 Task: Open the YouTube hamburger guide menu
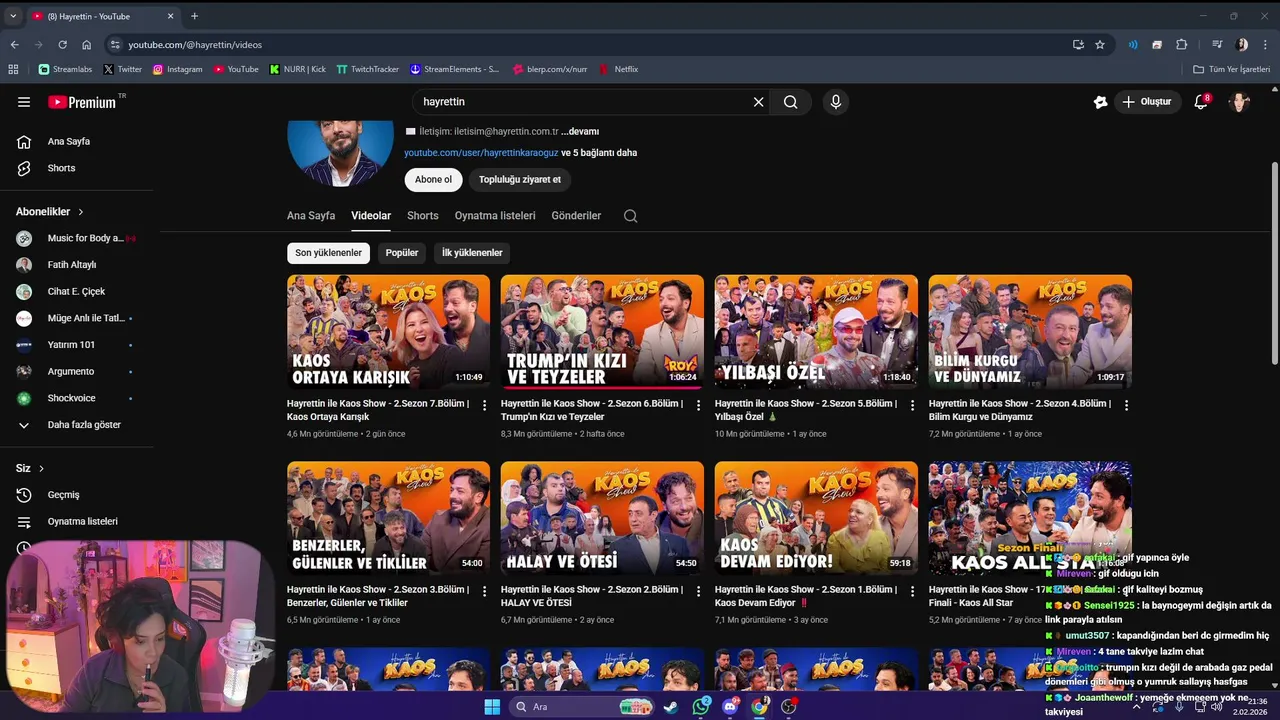24,102
